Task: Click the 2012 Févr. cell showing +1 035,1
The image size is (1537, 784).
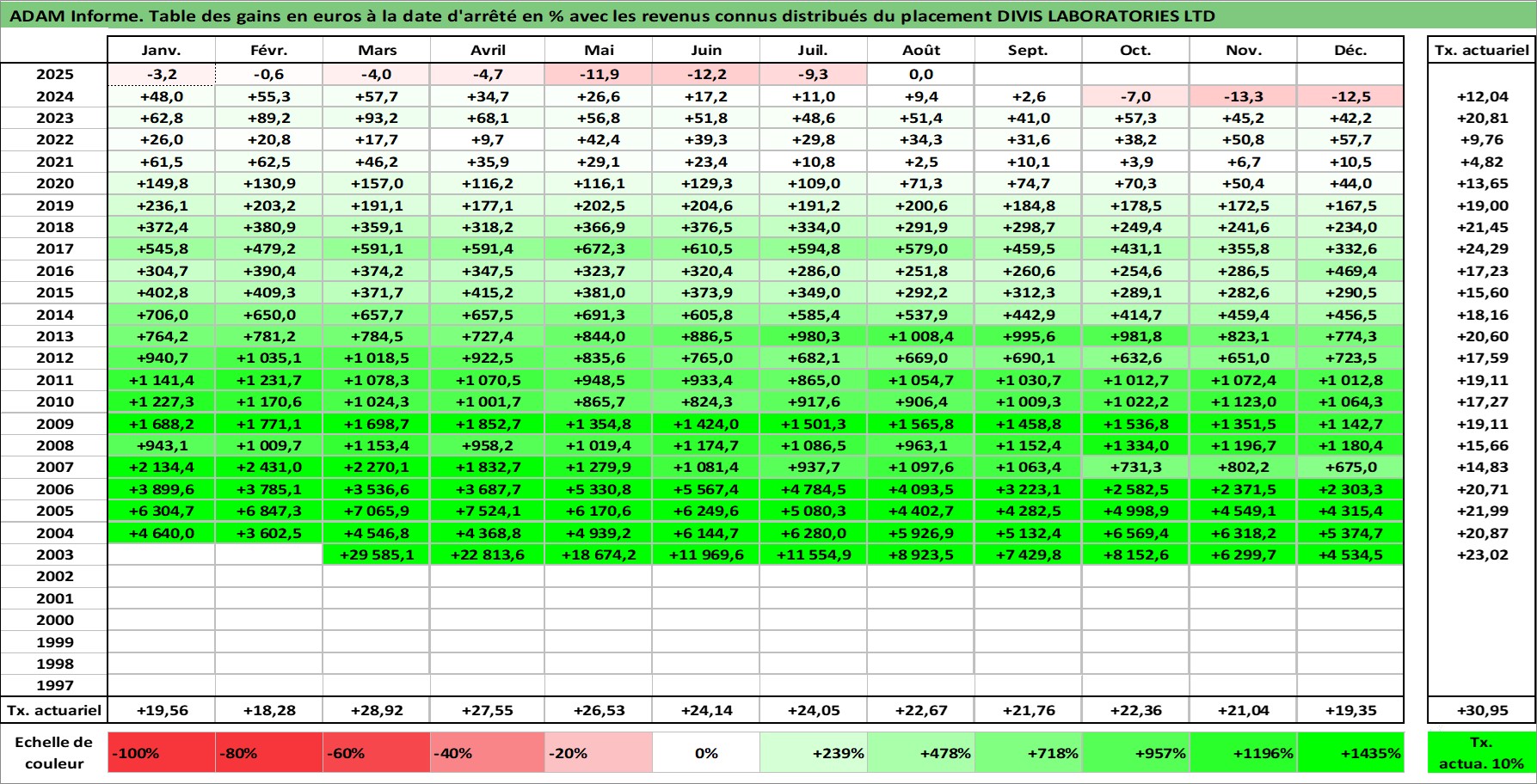Action: (268, 358)
